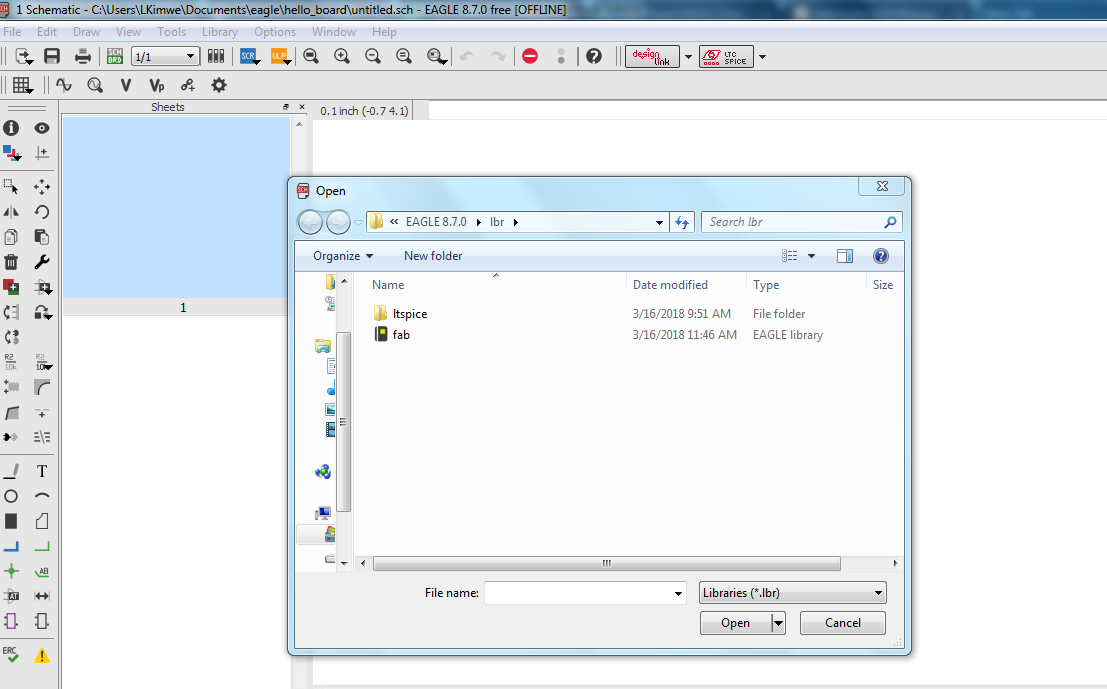
Task: Click the Grid settings icon
Action: [22, 85]
